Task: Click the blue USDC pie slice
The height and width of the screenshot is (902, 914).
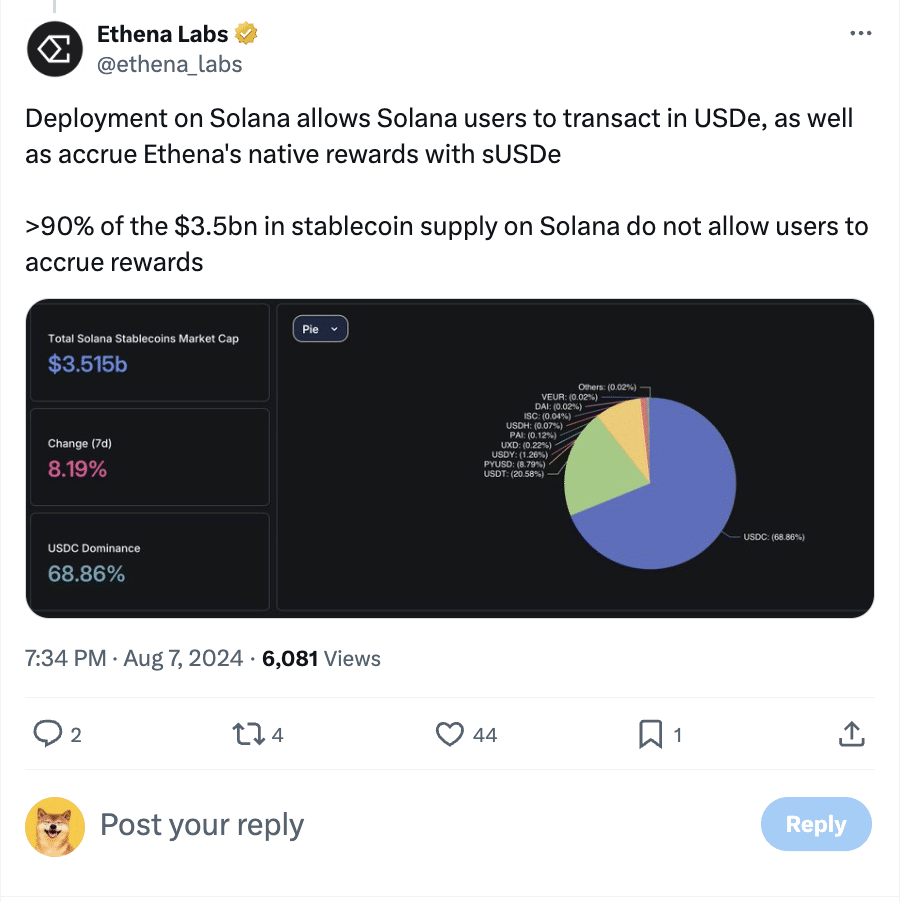Action: (x=670, y=513)
